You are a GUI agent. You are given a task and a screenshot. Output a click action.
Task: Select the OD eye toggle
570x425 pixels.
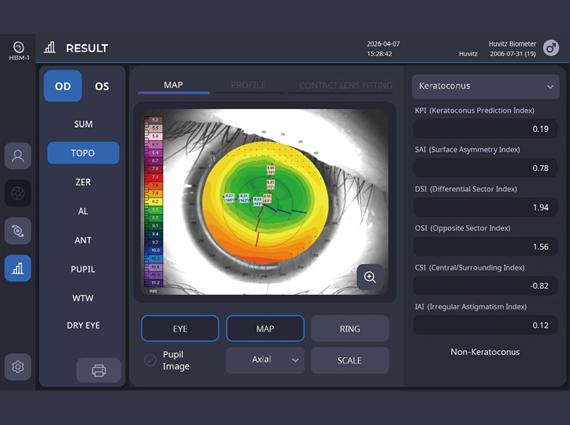tap(63, 86)
